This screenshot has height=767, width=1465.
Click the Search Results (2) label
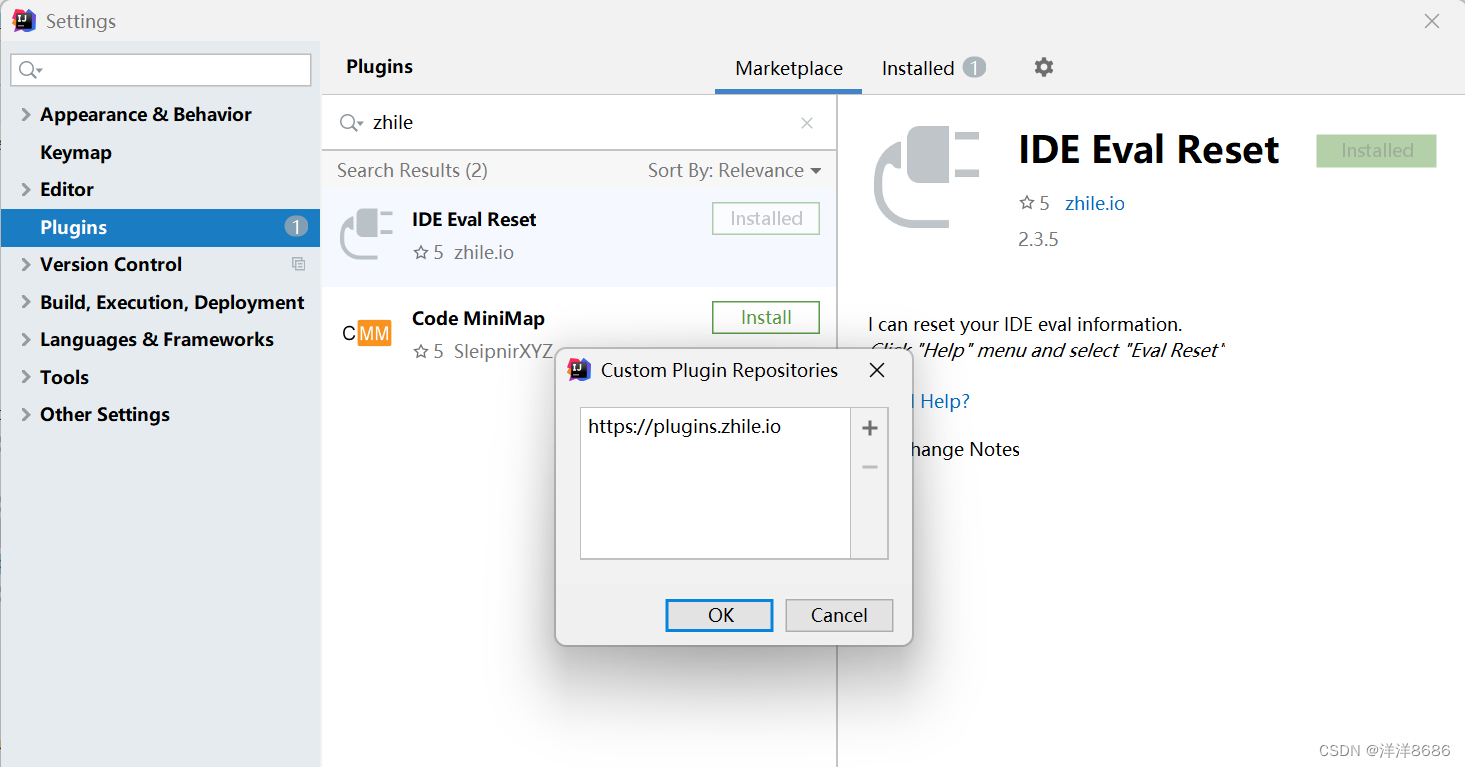[x=412, y=171]
